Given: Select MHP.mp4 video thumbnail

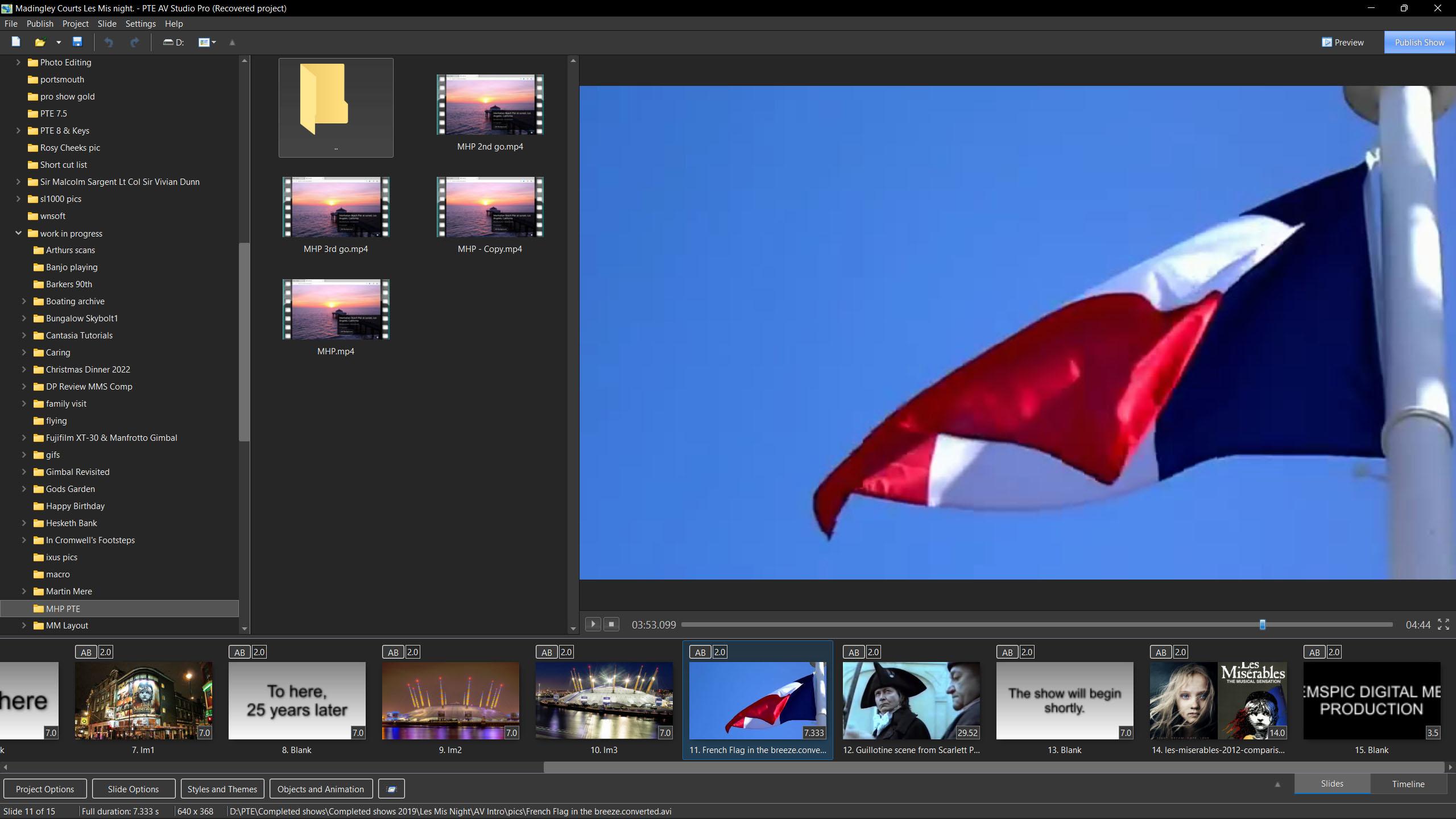Looking at the screenshot, I should pyautogui.click(x=336, y=309).
